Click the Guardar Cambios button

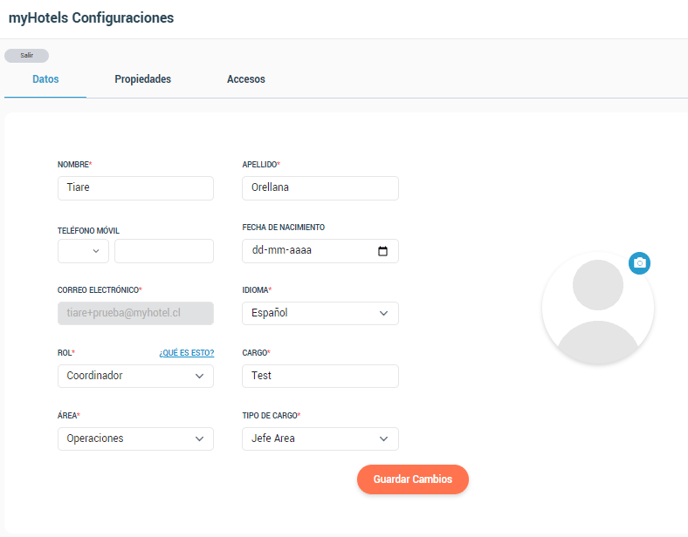(x=413, y=479)
